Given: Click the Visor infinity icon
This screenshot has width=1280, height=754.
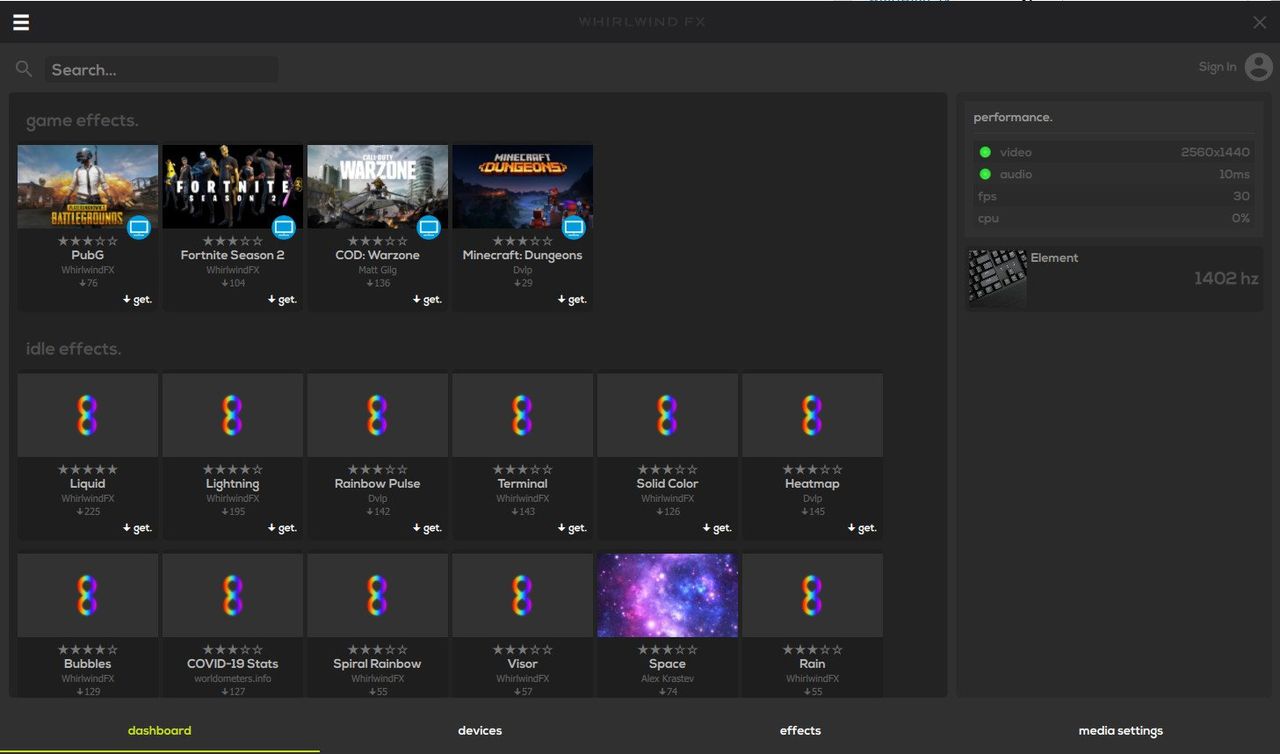Looking at the screenshot, I should 523,595.
